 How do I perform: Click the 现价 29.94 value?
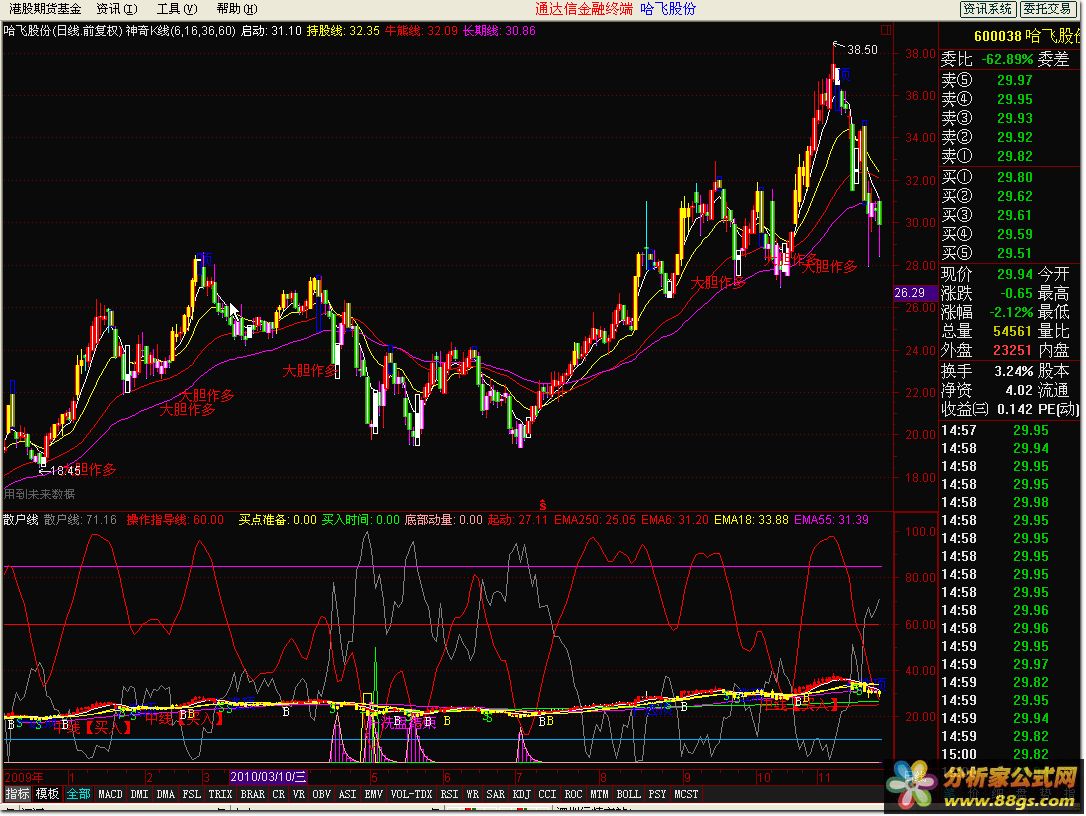pyautogui.click(x=1015, y=274)
